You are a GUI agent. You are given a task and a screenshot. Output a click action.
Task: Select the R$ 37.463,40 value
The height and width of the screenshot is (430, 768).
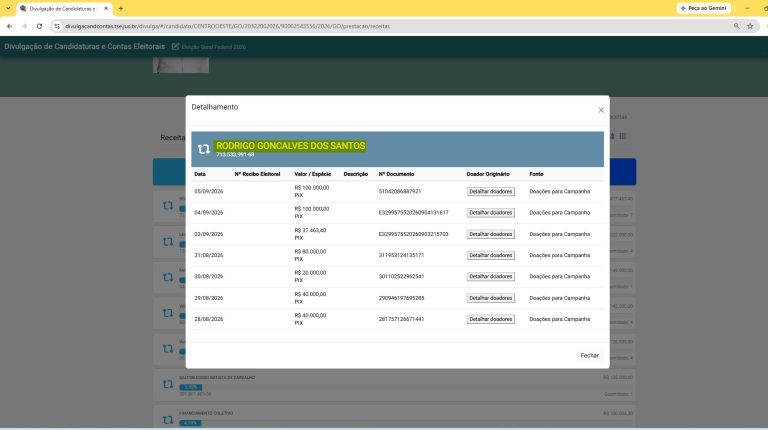[310, 230]
